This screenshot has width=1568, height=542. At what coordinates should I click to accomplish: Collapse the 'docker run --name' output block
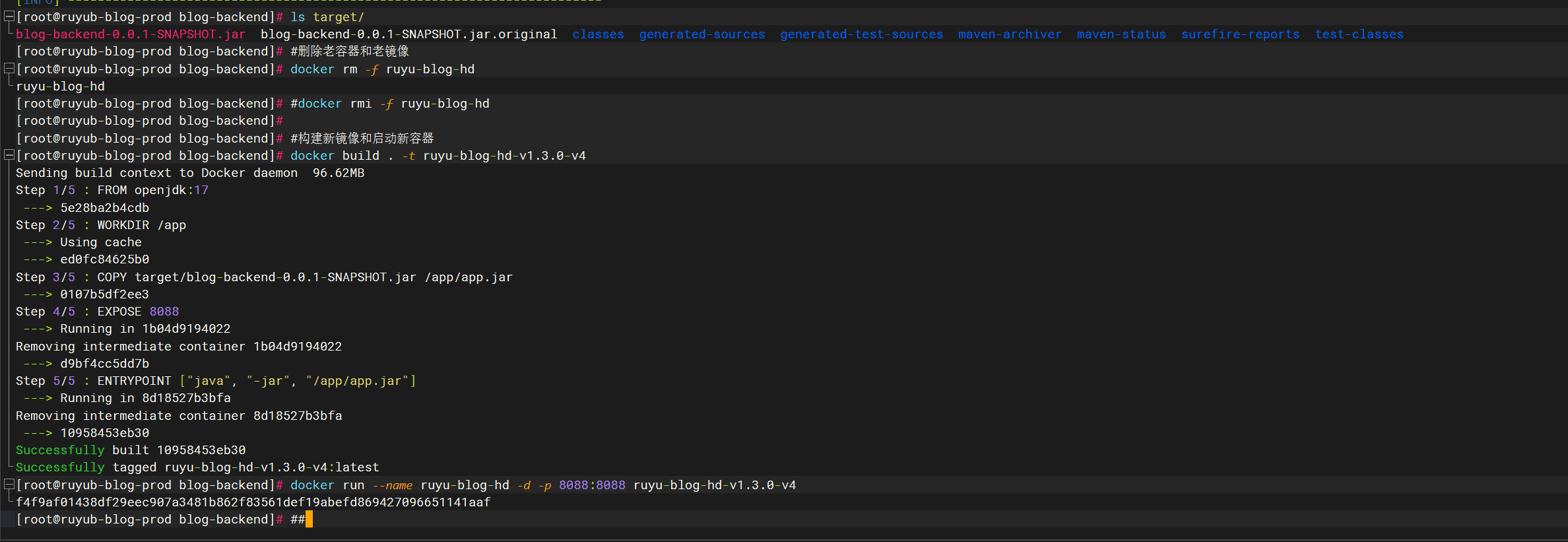(x=9, y=485)
